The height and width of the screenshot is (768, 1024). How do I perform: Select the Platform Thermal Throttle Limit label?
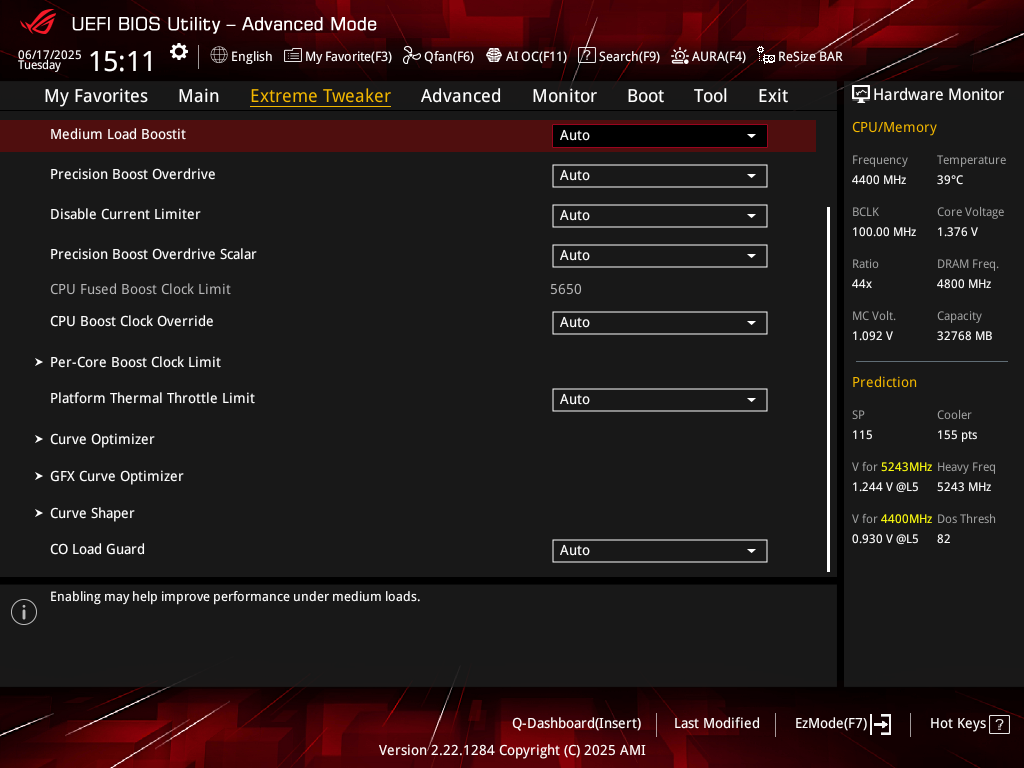point(152,398)
